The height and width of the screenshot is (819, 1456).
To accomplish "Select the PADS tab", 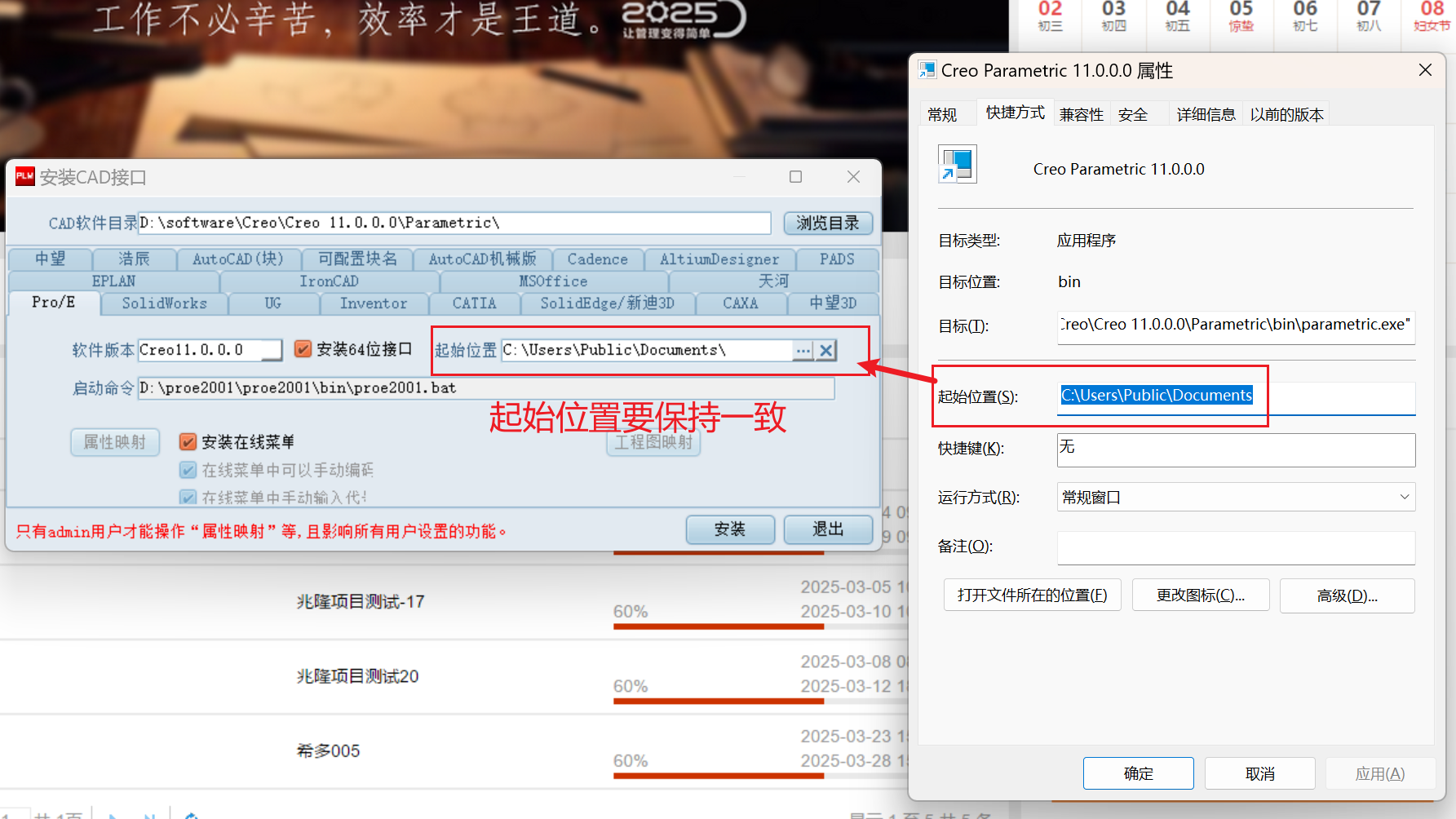I will (x=837, y=259).
